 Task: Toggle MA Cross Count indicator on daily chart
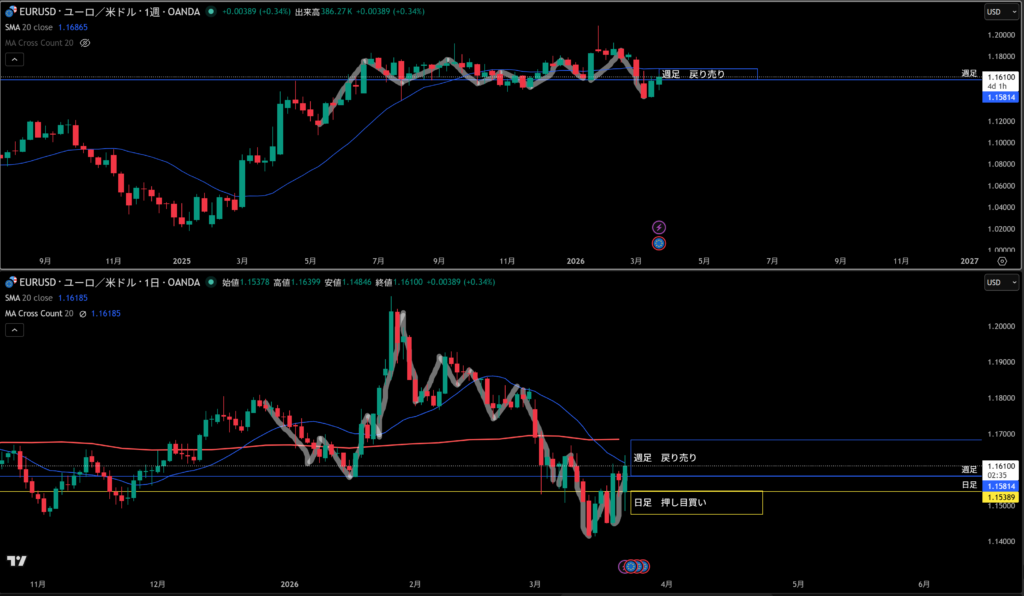point(39,314)
